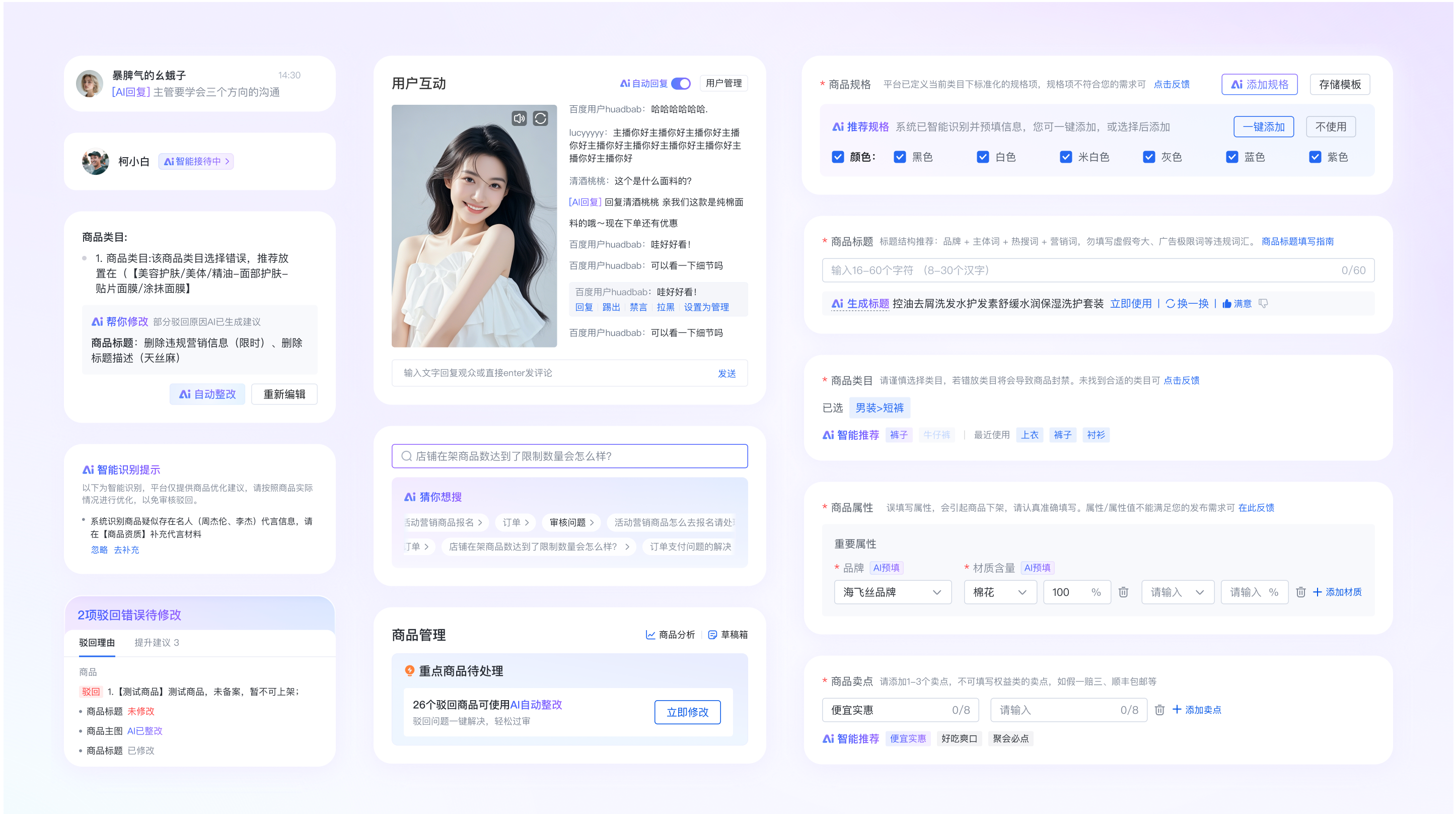The height and width of the screenshot is (814, 1456).
Task: Open 商品分析 chart icon
Action: (x=650, y=635)
